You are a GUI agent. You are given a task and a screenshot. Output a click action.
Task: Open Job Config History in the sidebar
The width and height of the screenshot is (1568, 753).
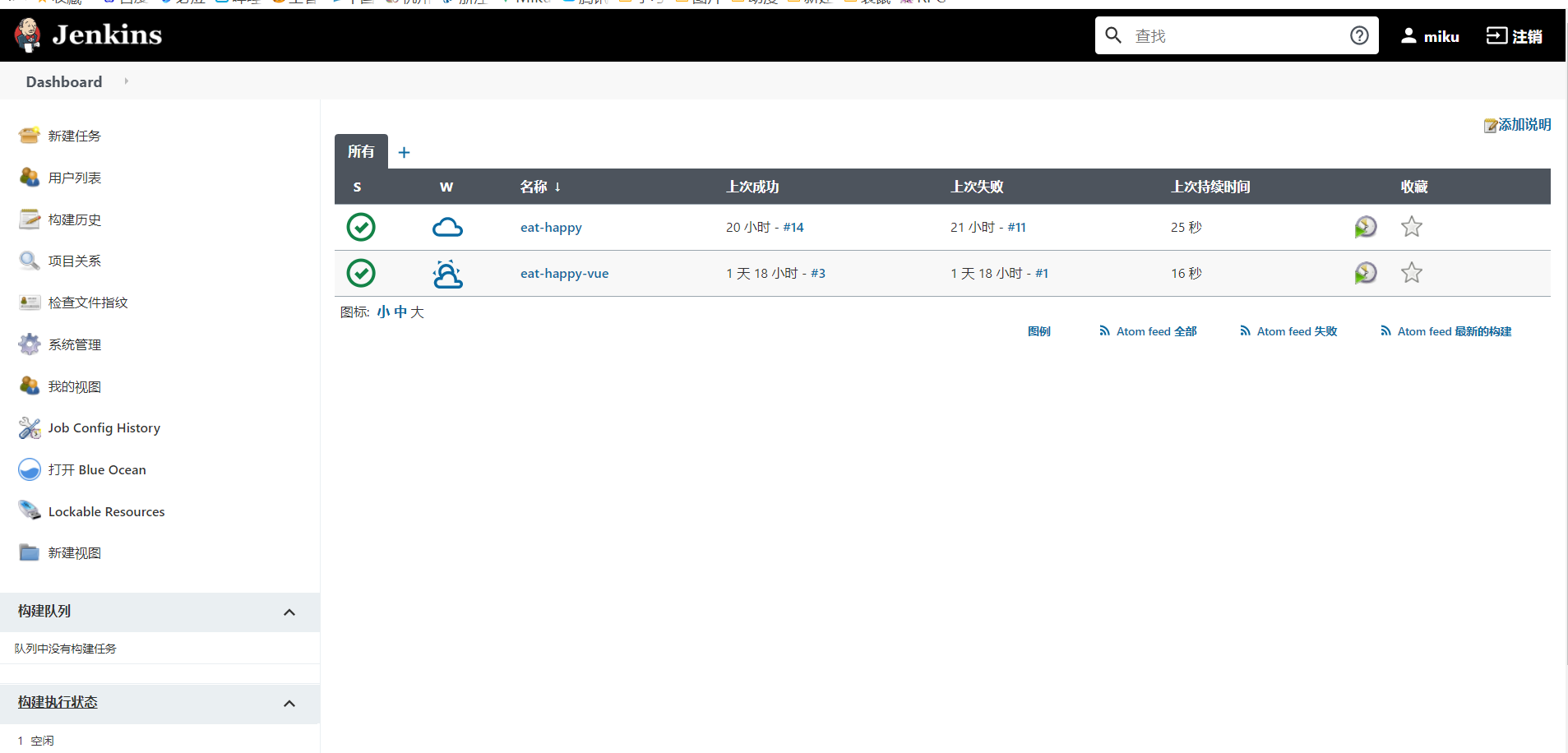coord(104,427)
